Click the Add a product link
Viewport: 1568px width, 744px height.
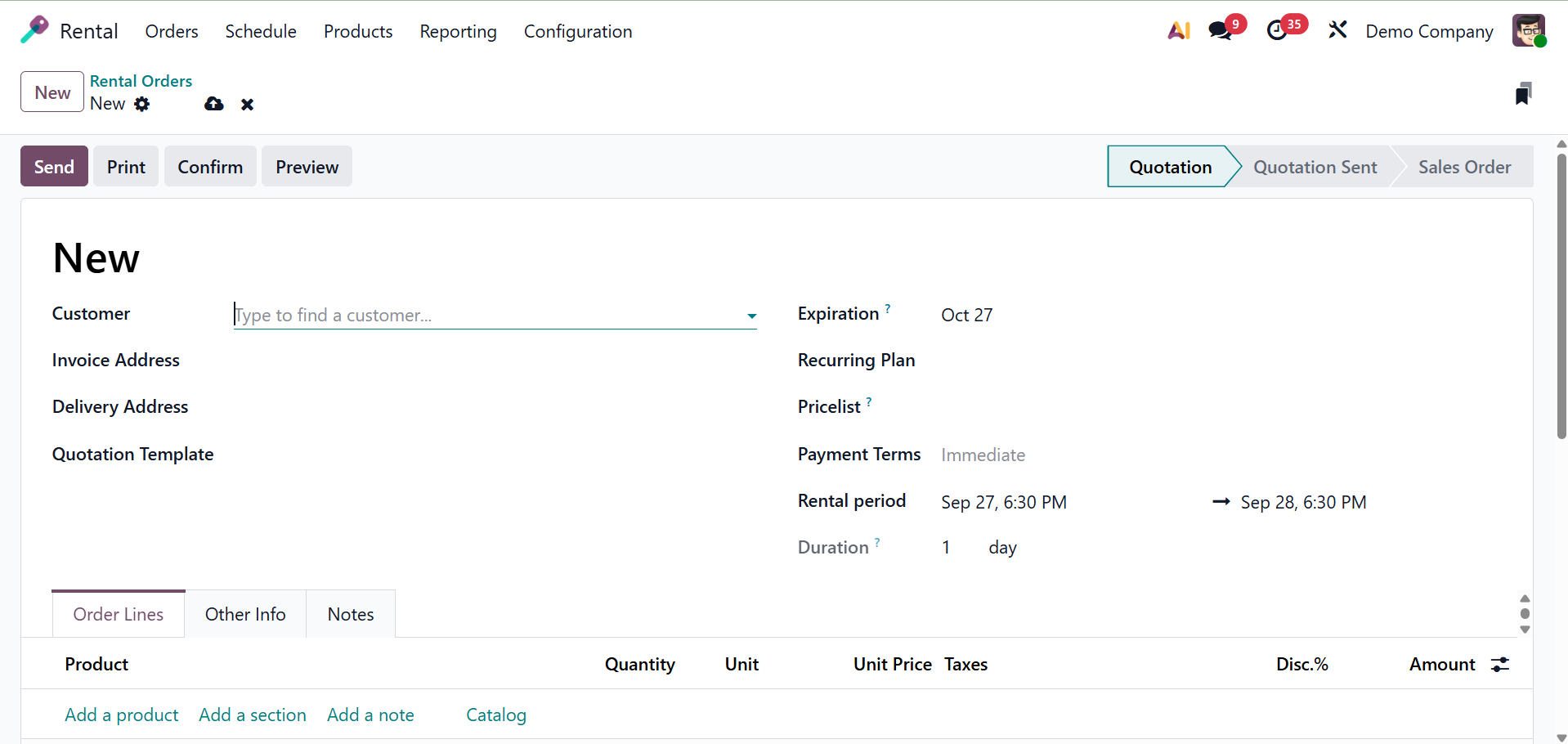pyautogui.click(x=121, y=715)
